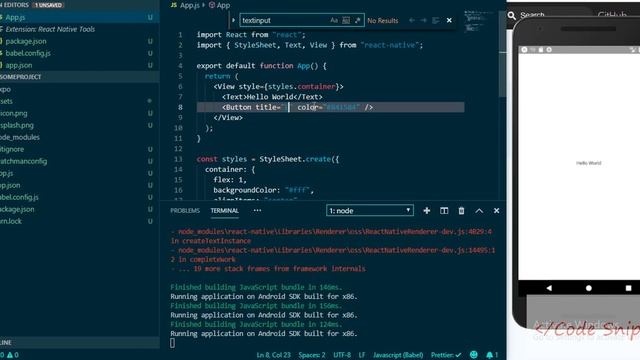Click the feedback smiley icon
This screenshot has width=640, height=360.
(473, 355)
